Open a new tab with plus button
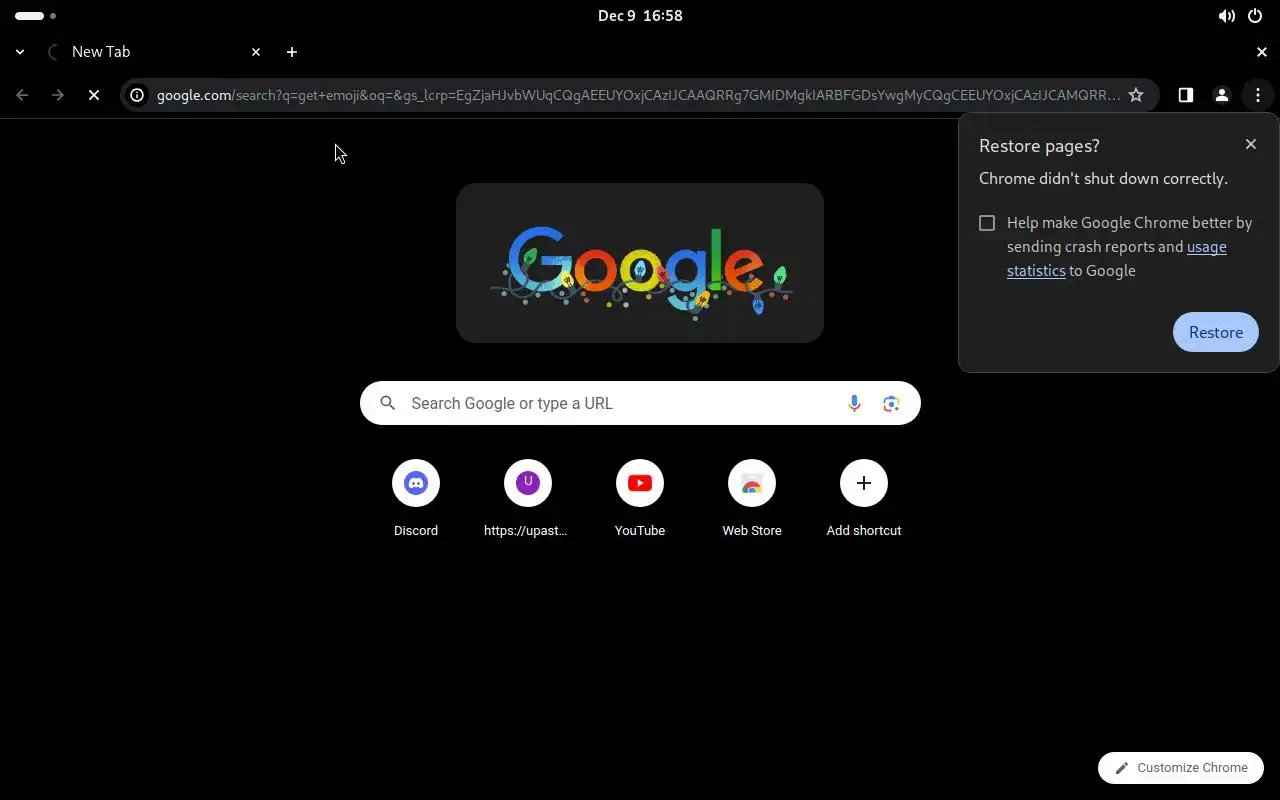 [x=292, y=52]
